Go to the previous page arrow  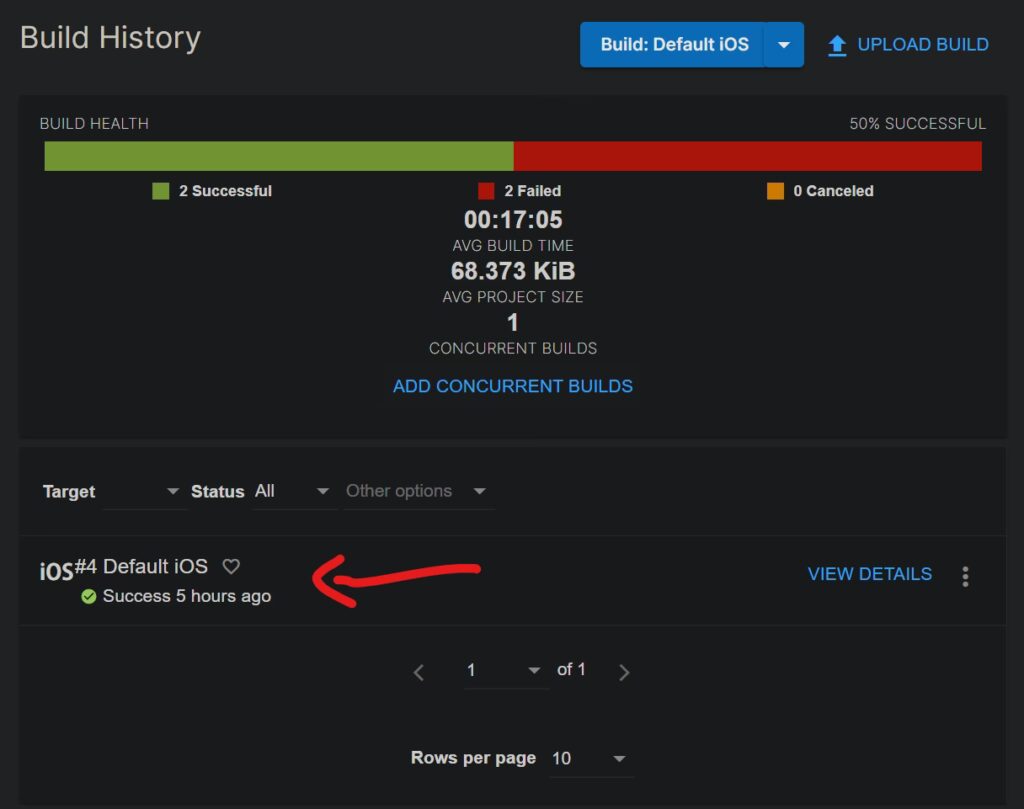coord(419,672)
